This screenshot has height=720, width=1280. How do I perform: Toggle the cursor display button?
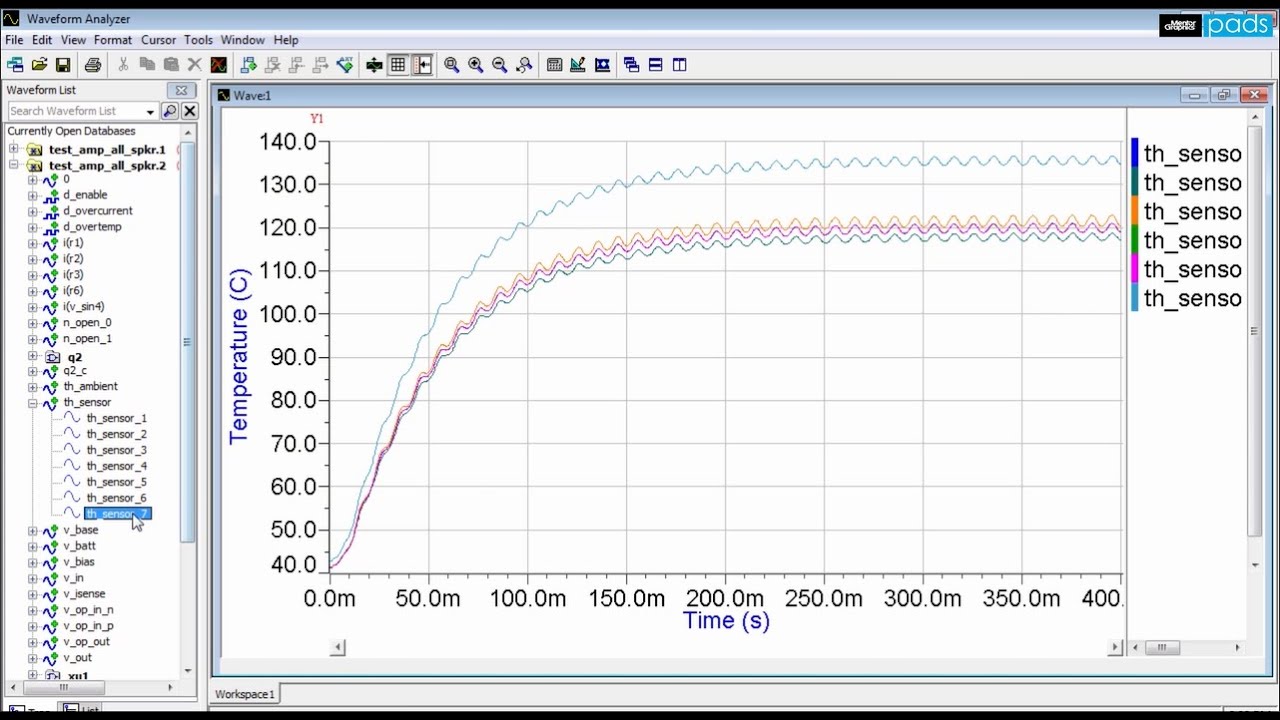coord(423,65)
